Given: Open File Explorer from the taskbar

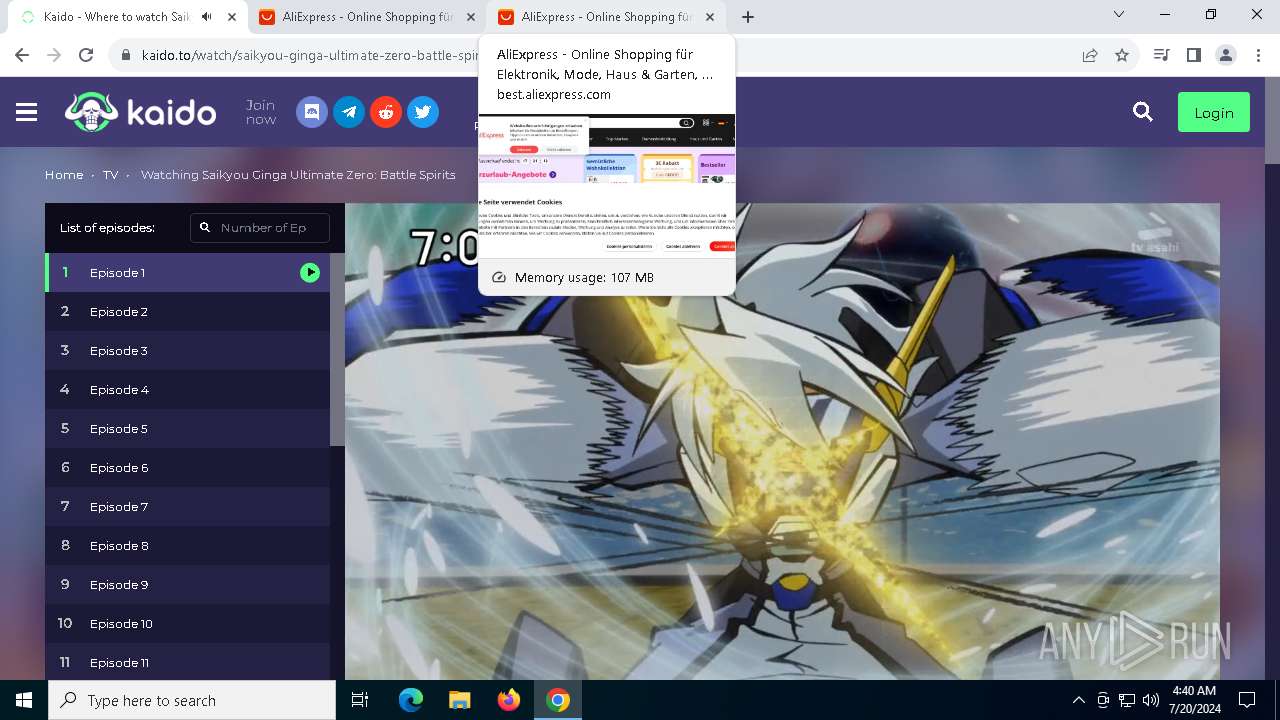Looking at the screenshot, I should click(459, 700).
